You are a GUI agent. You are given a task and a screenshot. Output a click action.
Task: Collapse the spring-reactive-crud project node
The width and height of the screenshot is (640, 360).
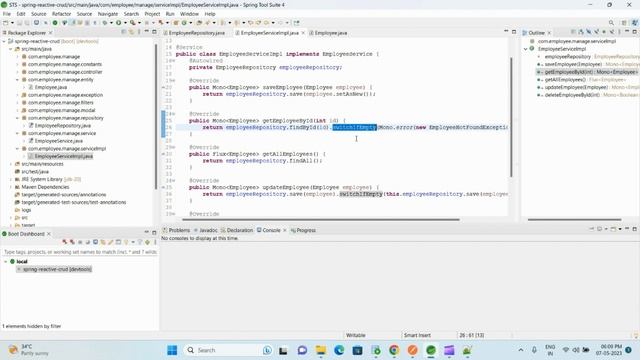point(4,41)
